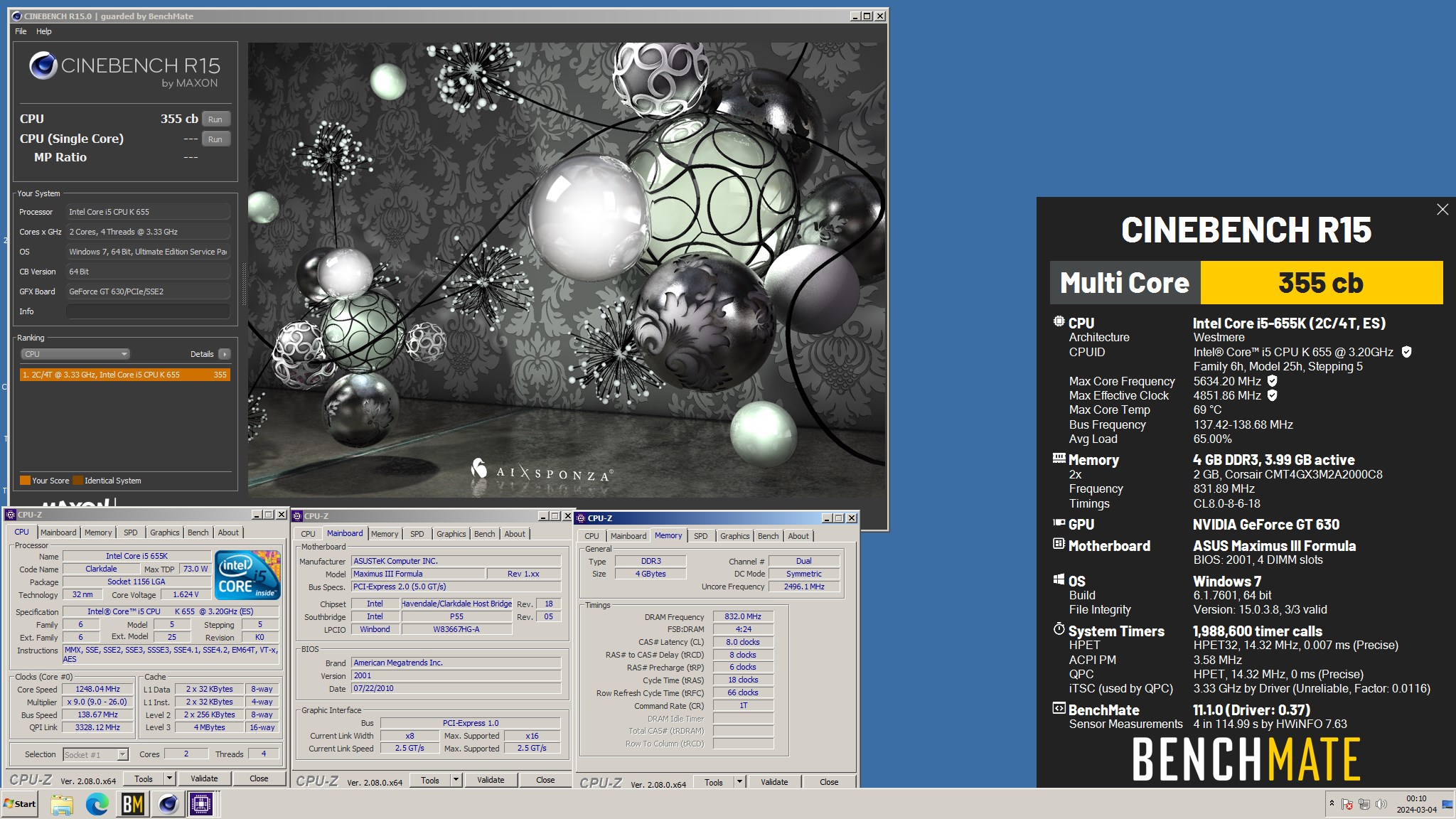Image resolution: width=1456 pixels, height=819 pixels.
Task: Click Close button in right CPU-Z window
Action: [x=829, y=782]
